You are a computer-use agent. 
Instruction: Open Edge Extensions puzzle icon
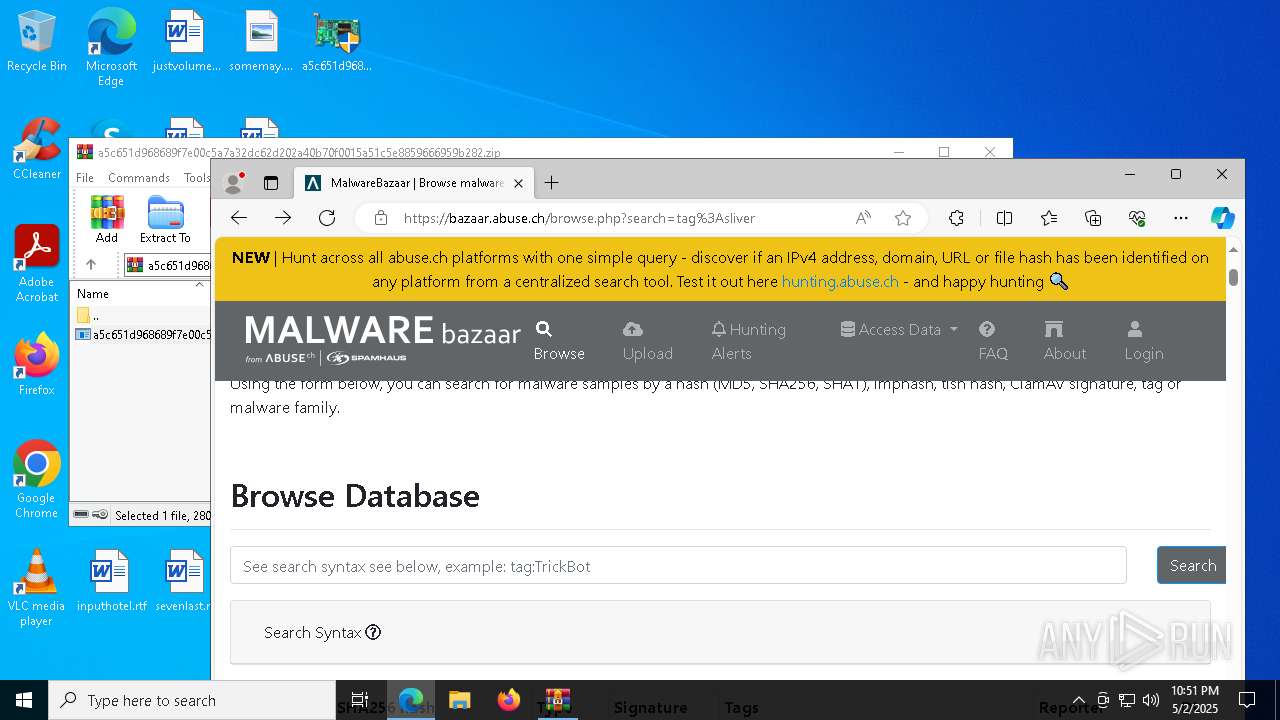[x=957, y=218]
